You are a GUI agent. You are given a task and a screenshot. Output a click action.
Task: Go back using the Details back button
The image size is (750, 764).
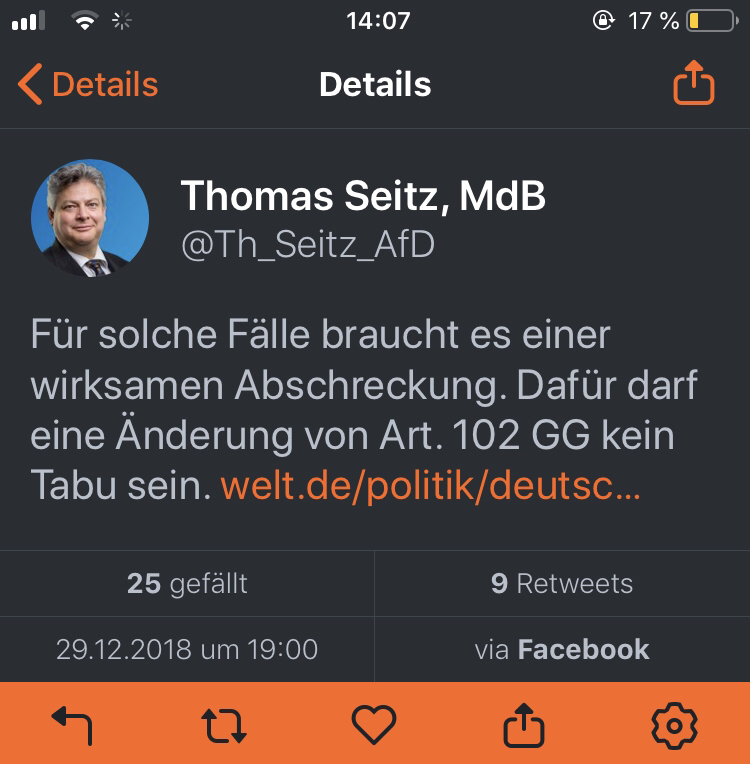[x=88, y=85]
